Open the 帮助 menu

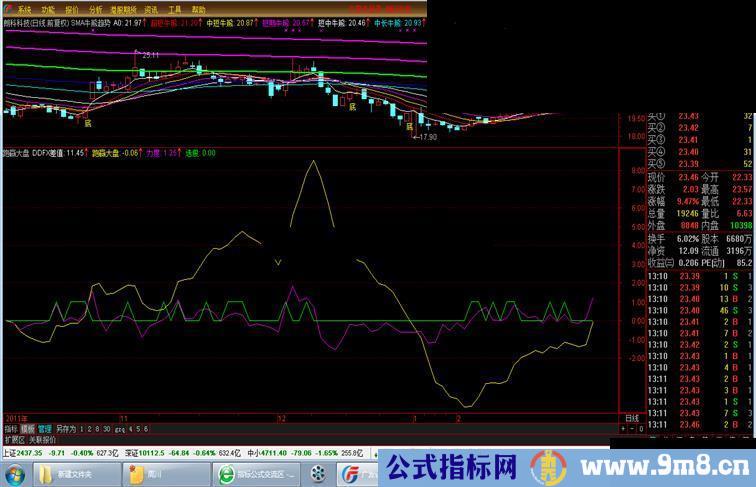coord(200,8)
